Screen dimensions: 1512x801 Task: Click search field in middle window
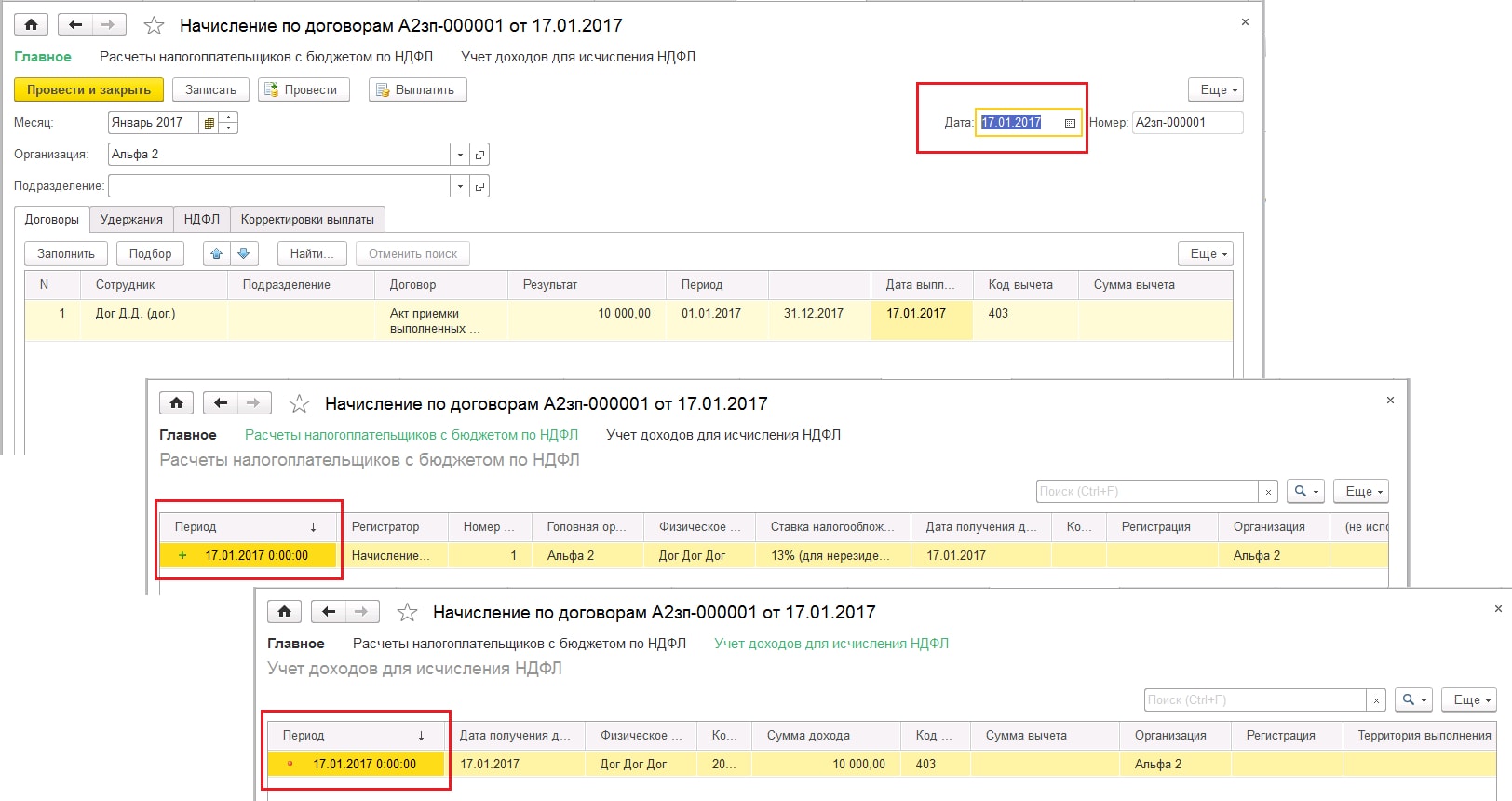tap(1147, 491)
